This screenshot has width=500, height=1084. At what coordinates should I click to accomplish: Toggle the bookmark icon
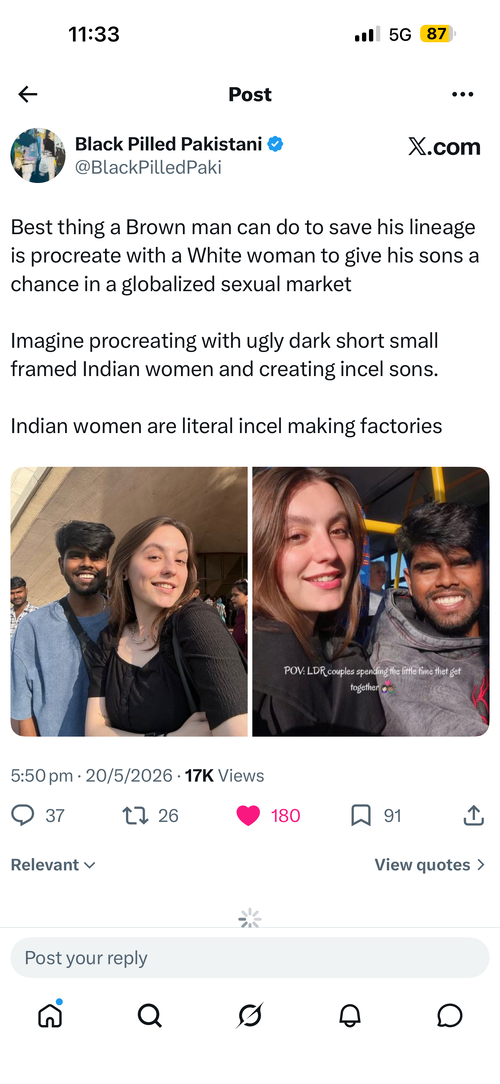click(x=361, y=816)
